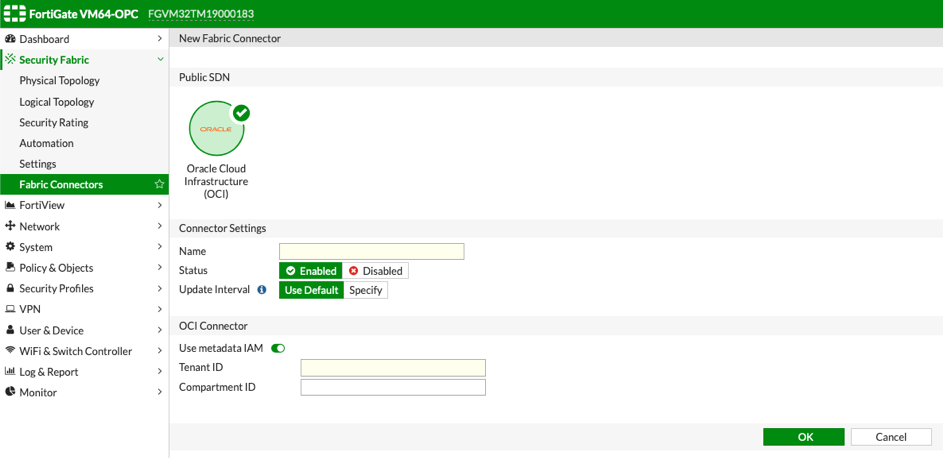Set Status to Disabled
The image size is (943, 458).
pyautogui.click(x=376, y=271)
